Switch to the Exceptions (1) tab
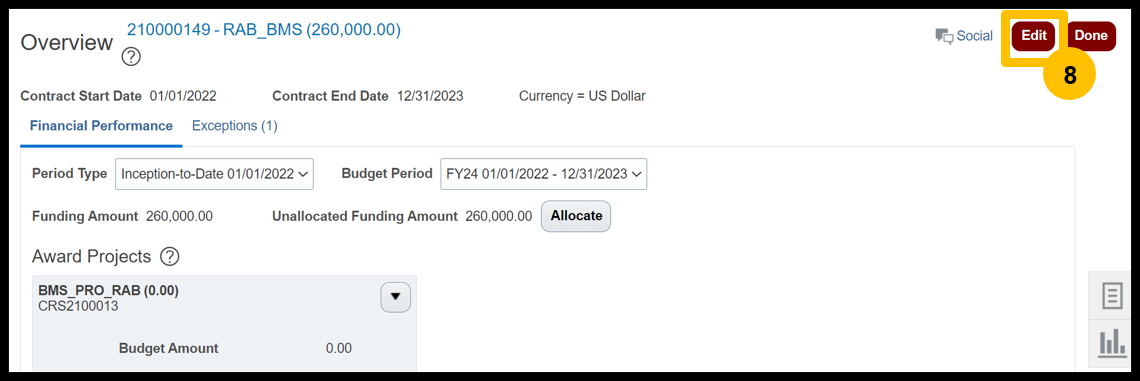Viewport: 1140px width, 381px height. click(235, 126)
